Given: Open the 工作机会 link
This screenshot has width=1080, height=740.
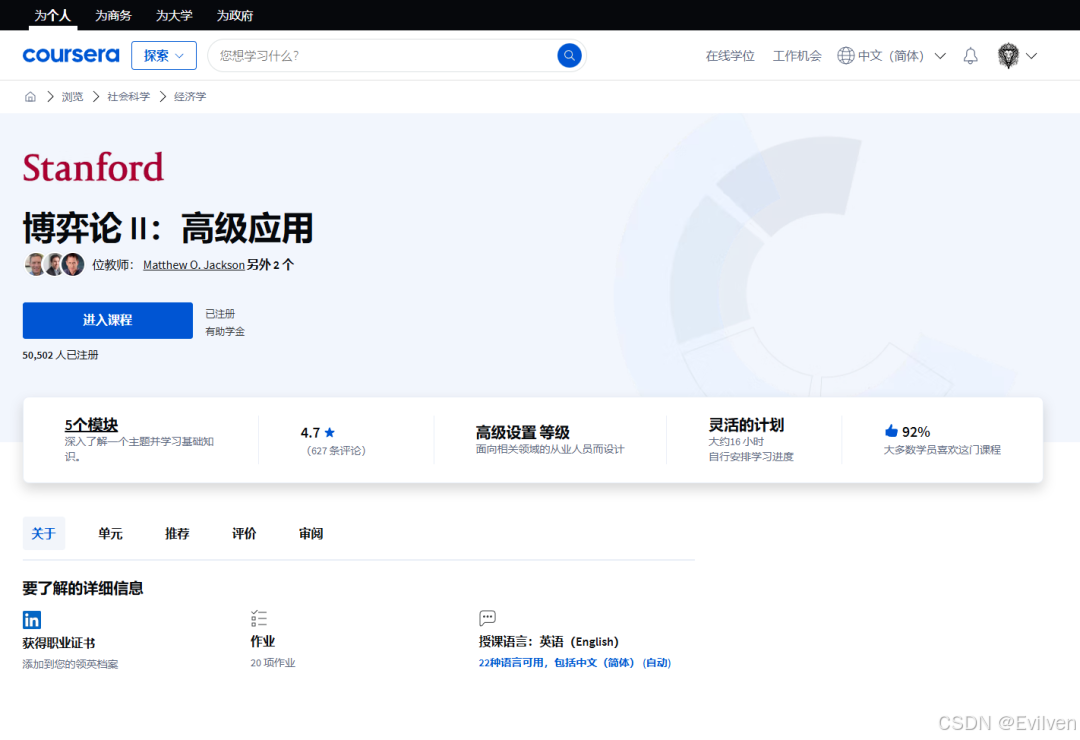Looking at the screenshot, I should [x=797, y=56].
